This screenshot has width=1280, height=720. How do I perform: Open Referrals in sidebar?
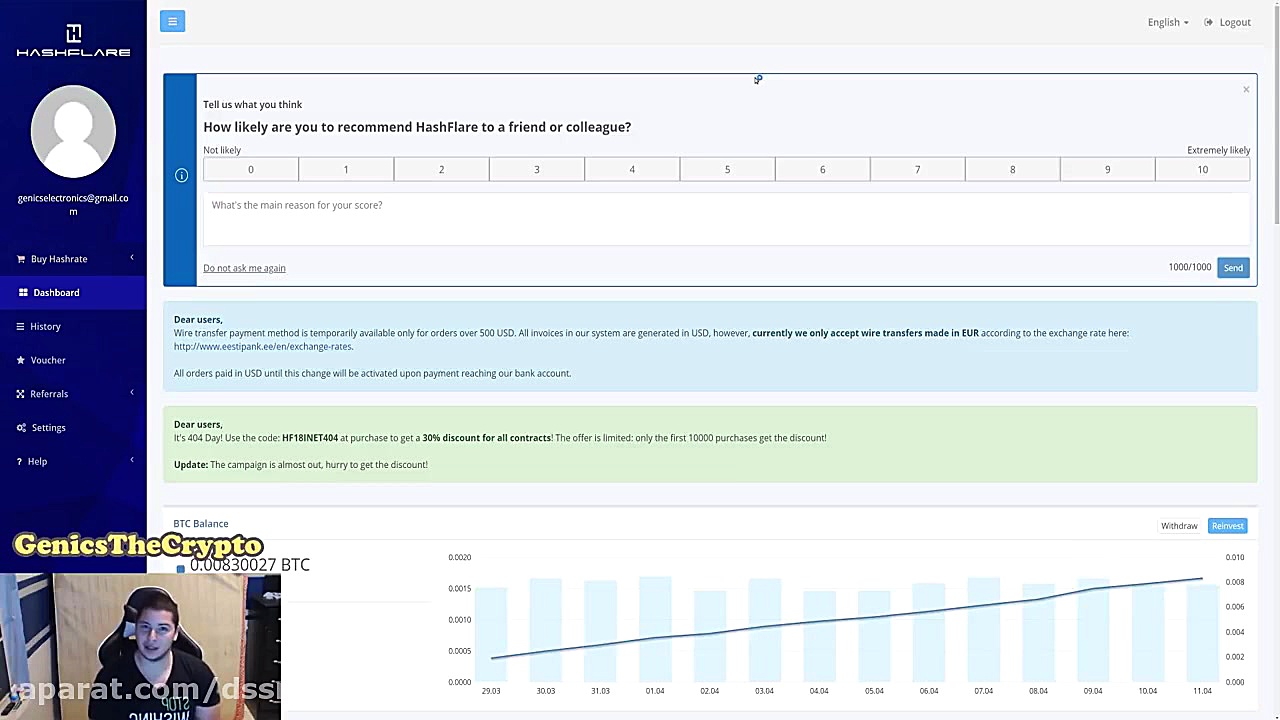(x=73, y=394)
